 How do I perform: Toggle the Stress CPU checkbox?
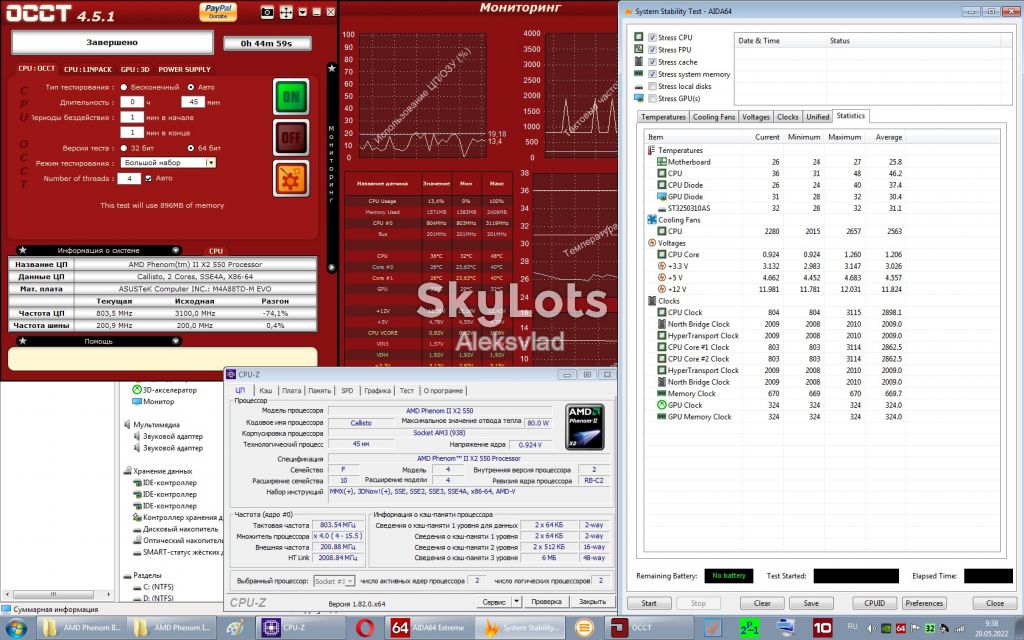(652, 37)
